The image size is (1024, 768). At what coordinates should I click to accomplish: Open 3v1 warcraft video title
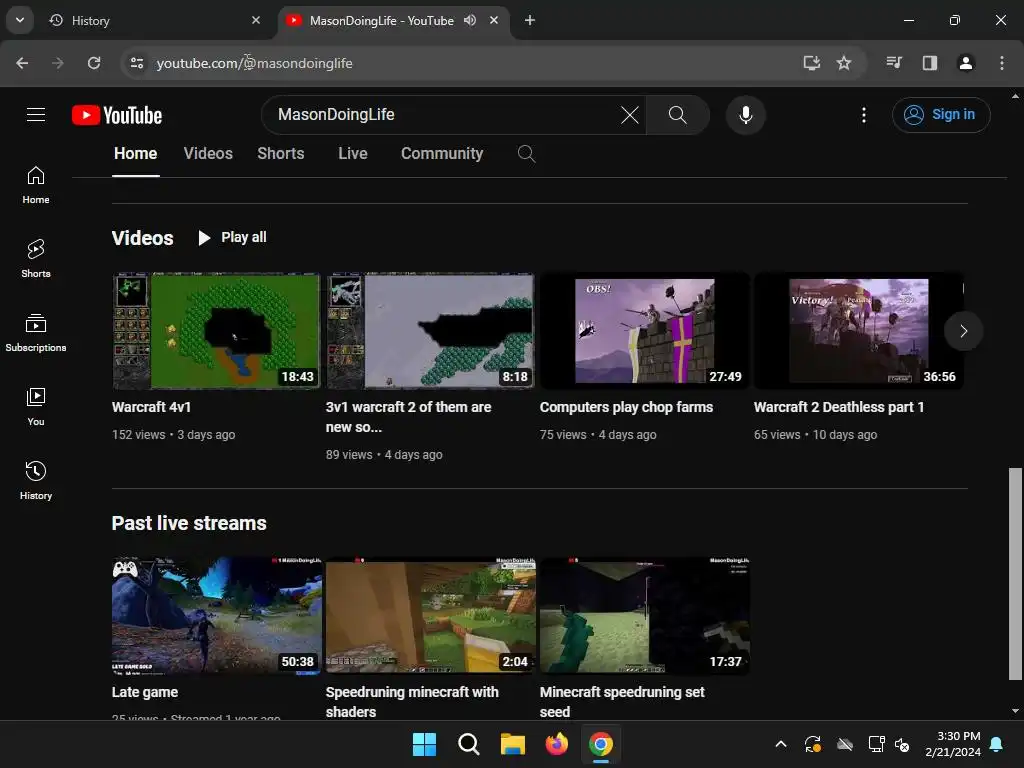coord(408,417)
